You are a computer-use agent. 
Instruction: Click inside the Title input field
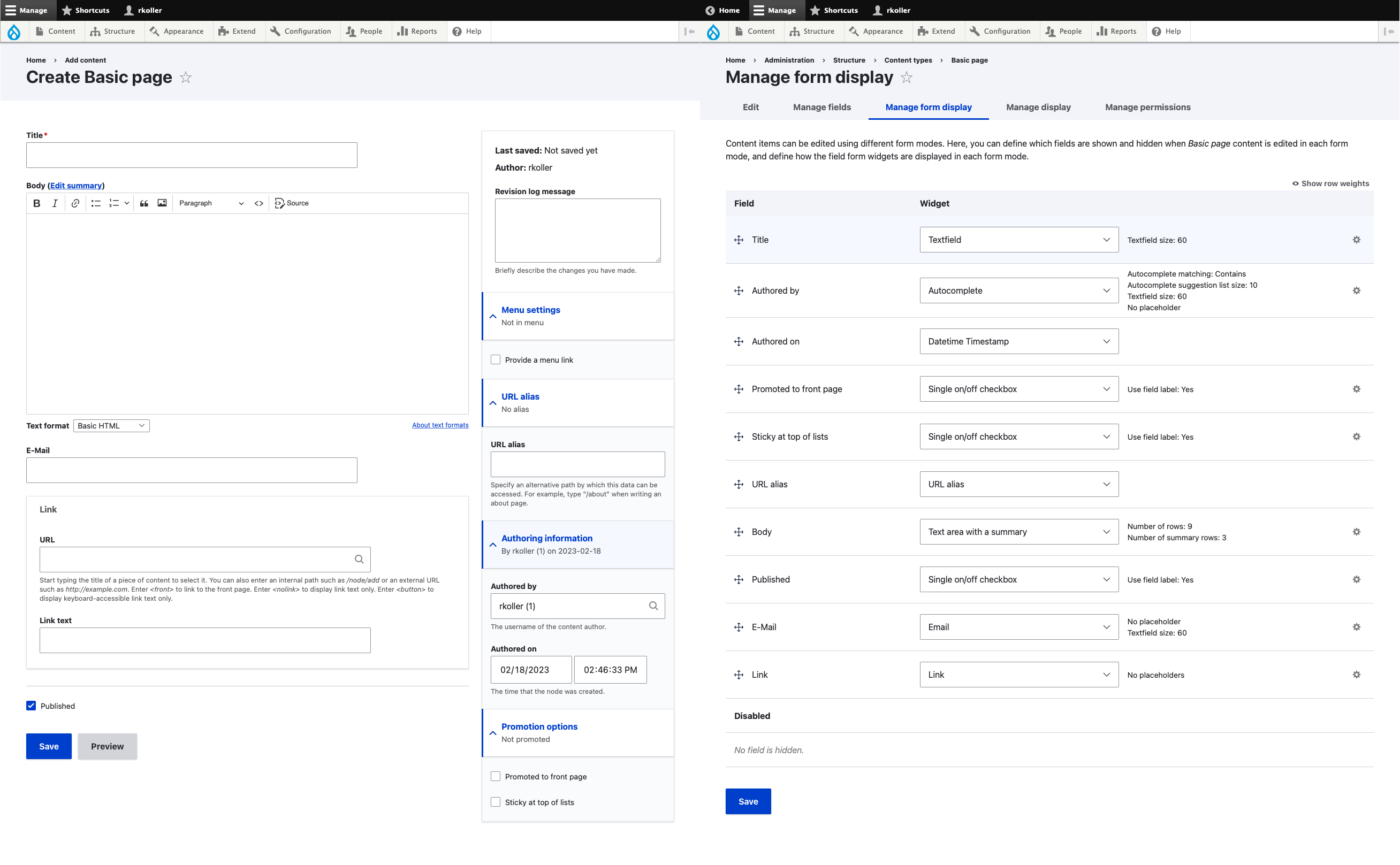click(x=191, y=155)
